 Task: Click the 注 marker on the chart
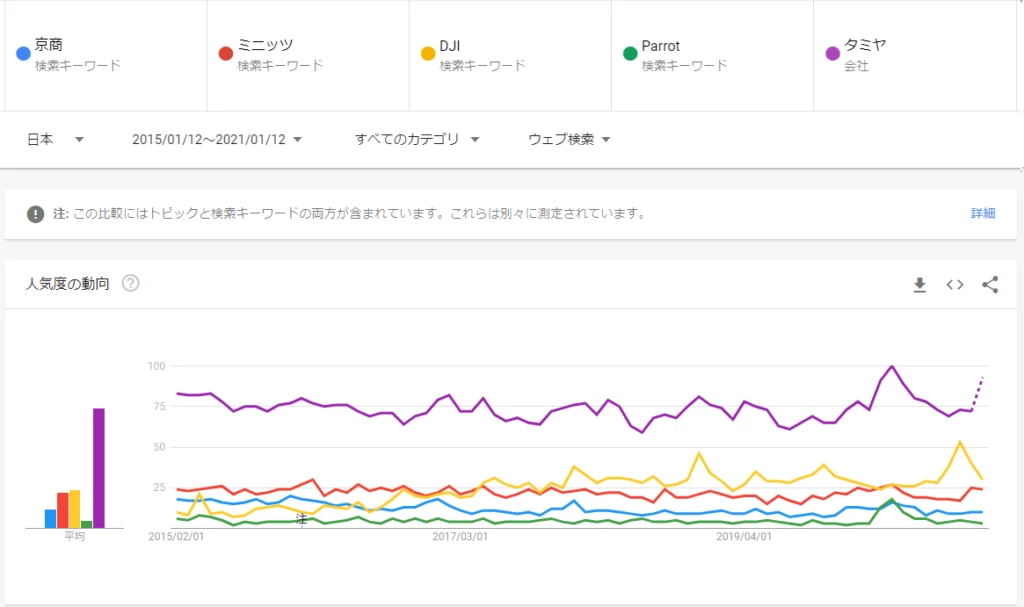point(301,519)
